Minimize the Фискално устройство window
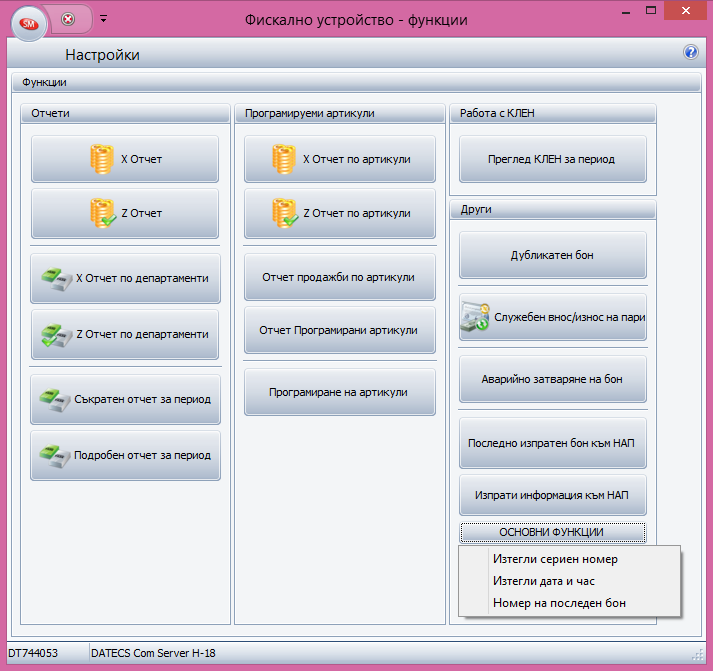 (626, 11)
